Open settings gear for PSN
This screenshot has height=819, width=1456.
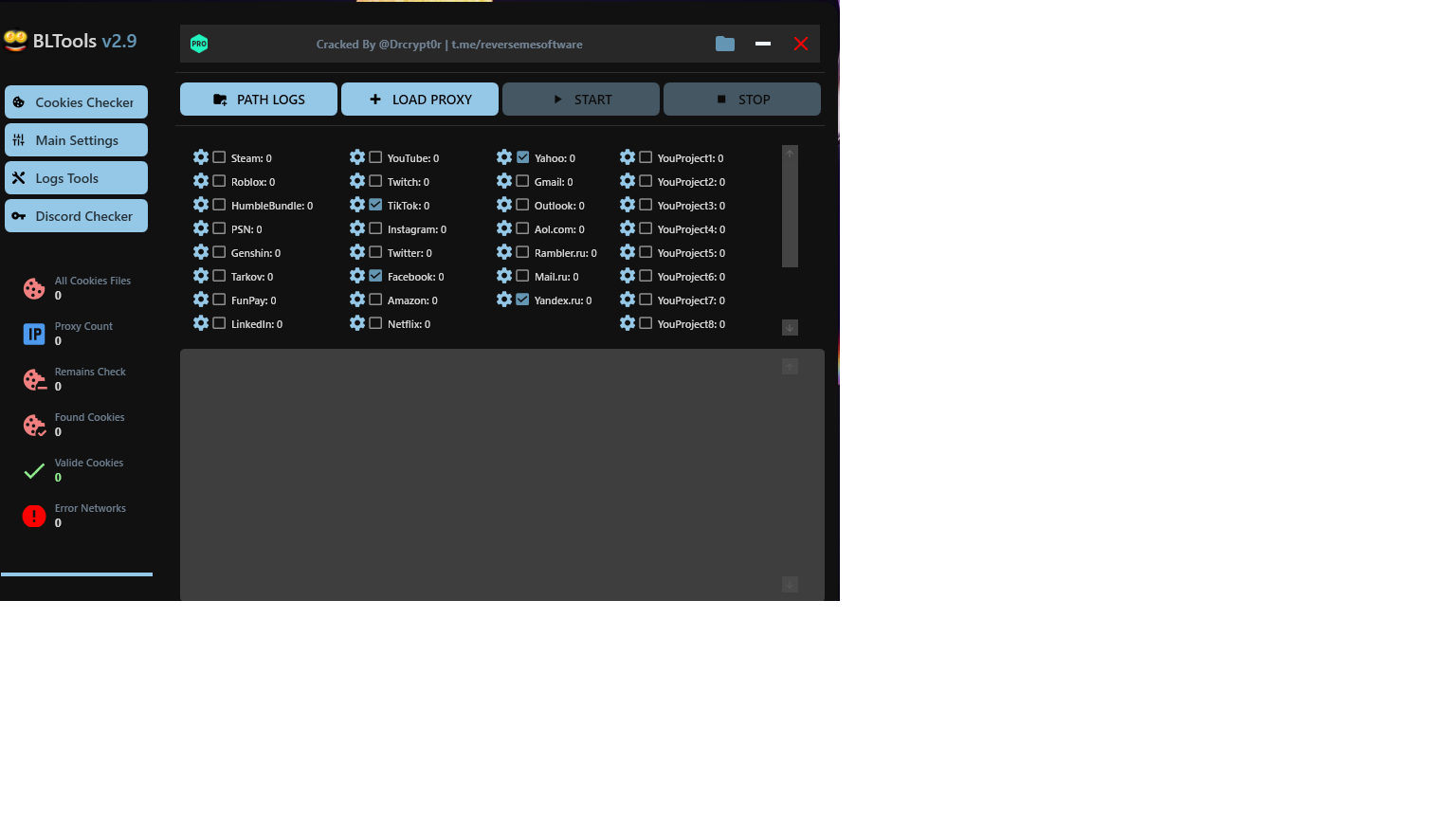coord(201,228)
